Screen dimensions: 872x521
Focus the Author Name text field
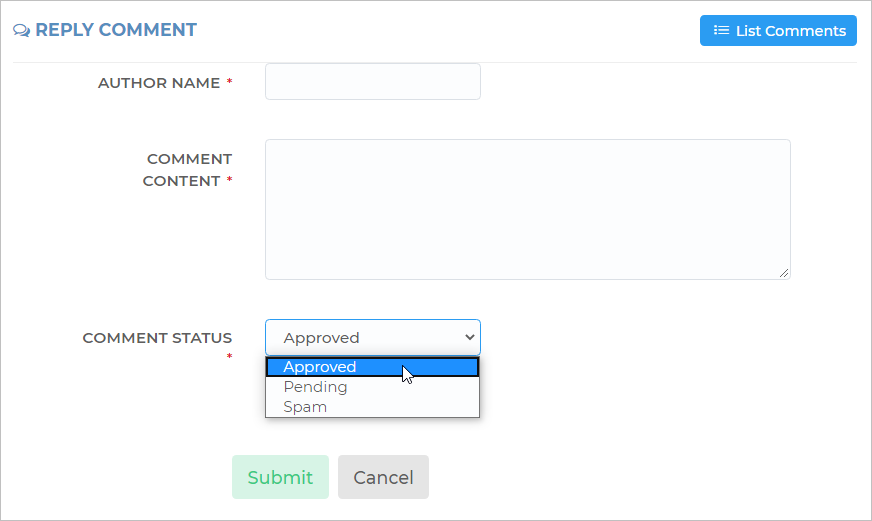point(373,82)
